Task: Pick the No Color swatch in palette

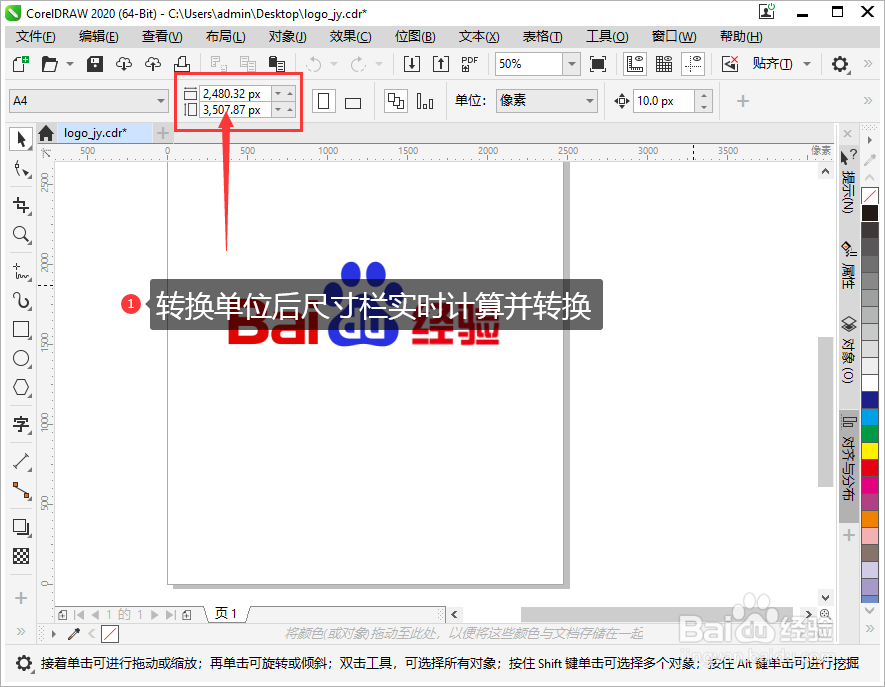Action: point(870,196)
